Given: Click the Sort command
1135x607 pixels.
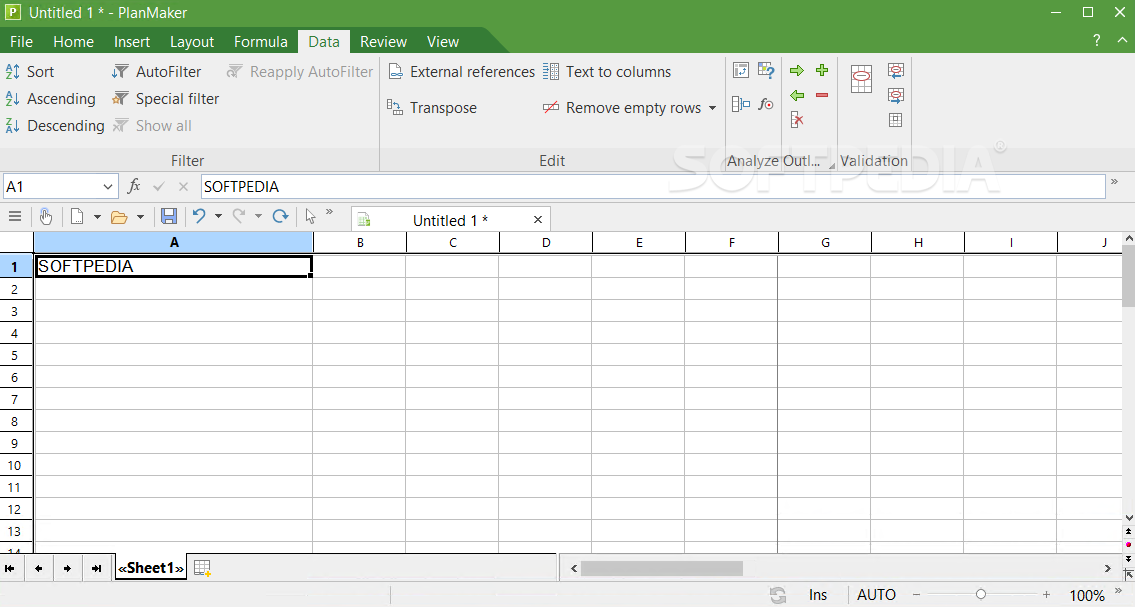Looking at the screenshot, I should (30, 72).
